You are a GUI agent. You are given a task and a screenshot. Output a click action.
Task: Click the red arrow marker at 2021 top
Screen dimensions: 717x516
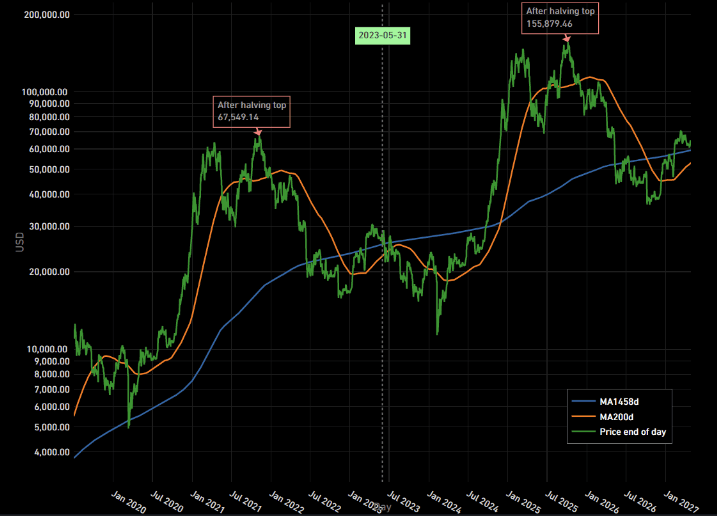pos(258,131)
